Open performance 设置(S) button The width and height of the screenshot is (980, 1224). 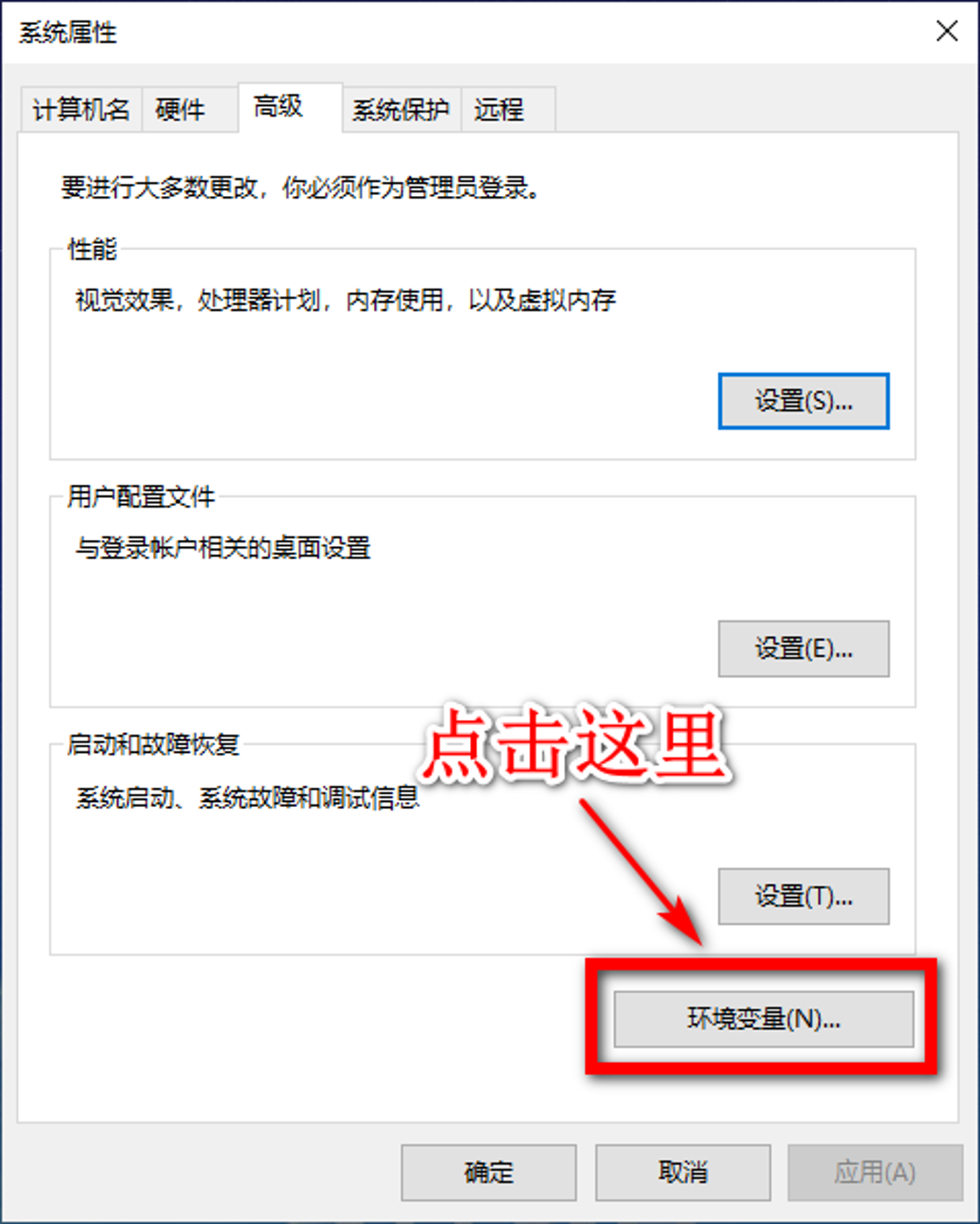[803, 401]
